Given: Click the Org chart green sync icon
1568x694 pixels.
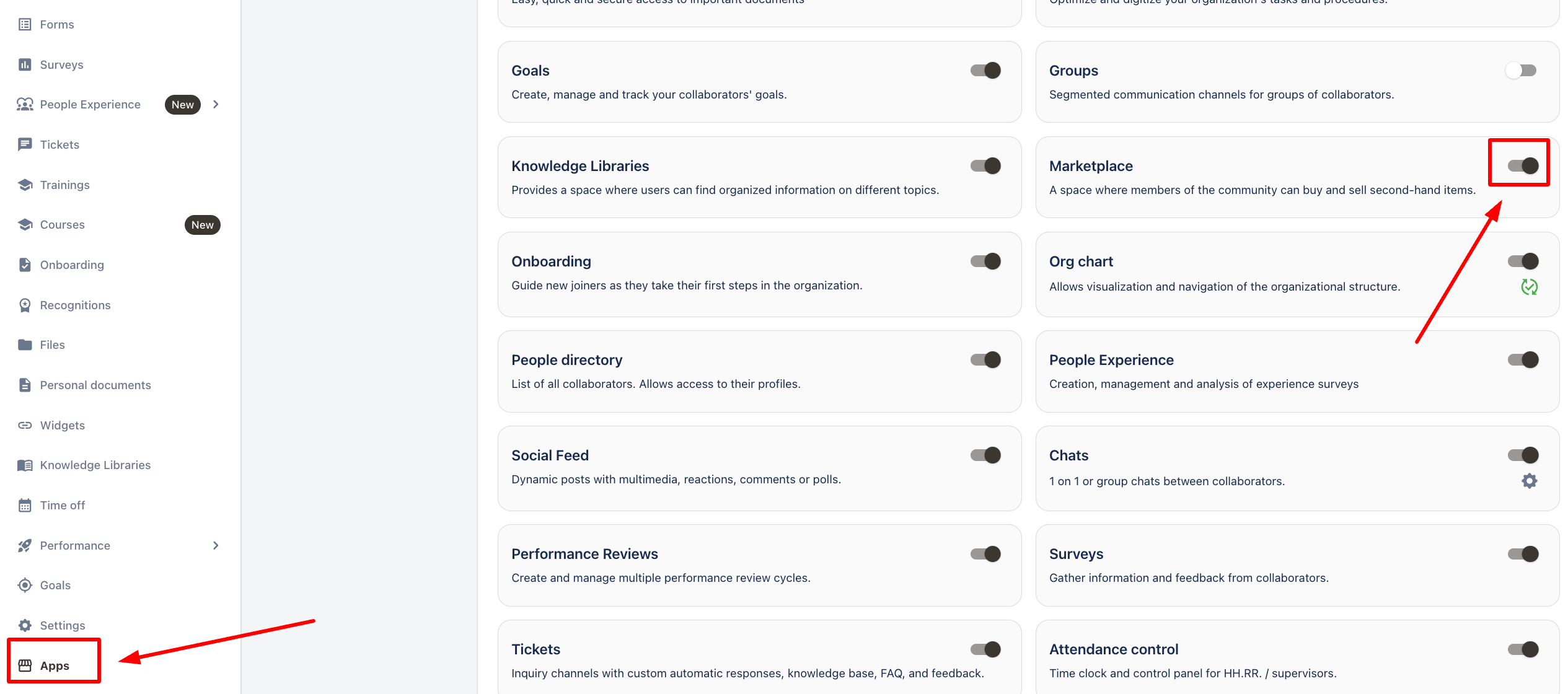Looking at the screenshot, I should [1529, 286].
